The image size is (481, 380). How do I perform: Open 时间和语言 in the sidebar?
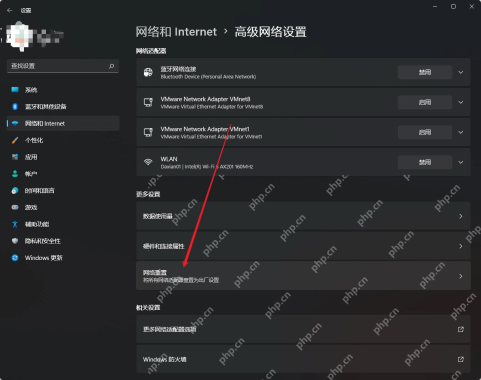point(63,190)
